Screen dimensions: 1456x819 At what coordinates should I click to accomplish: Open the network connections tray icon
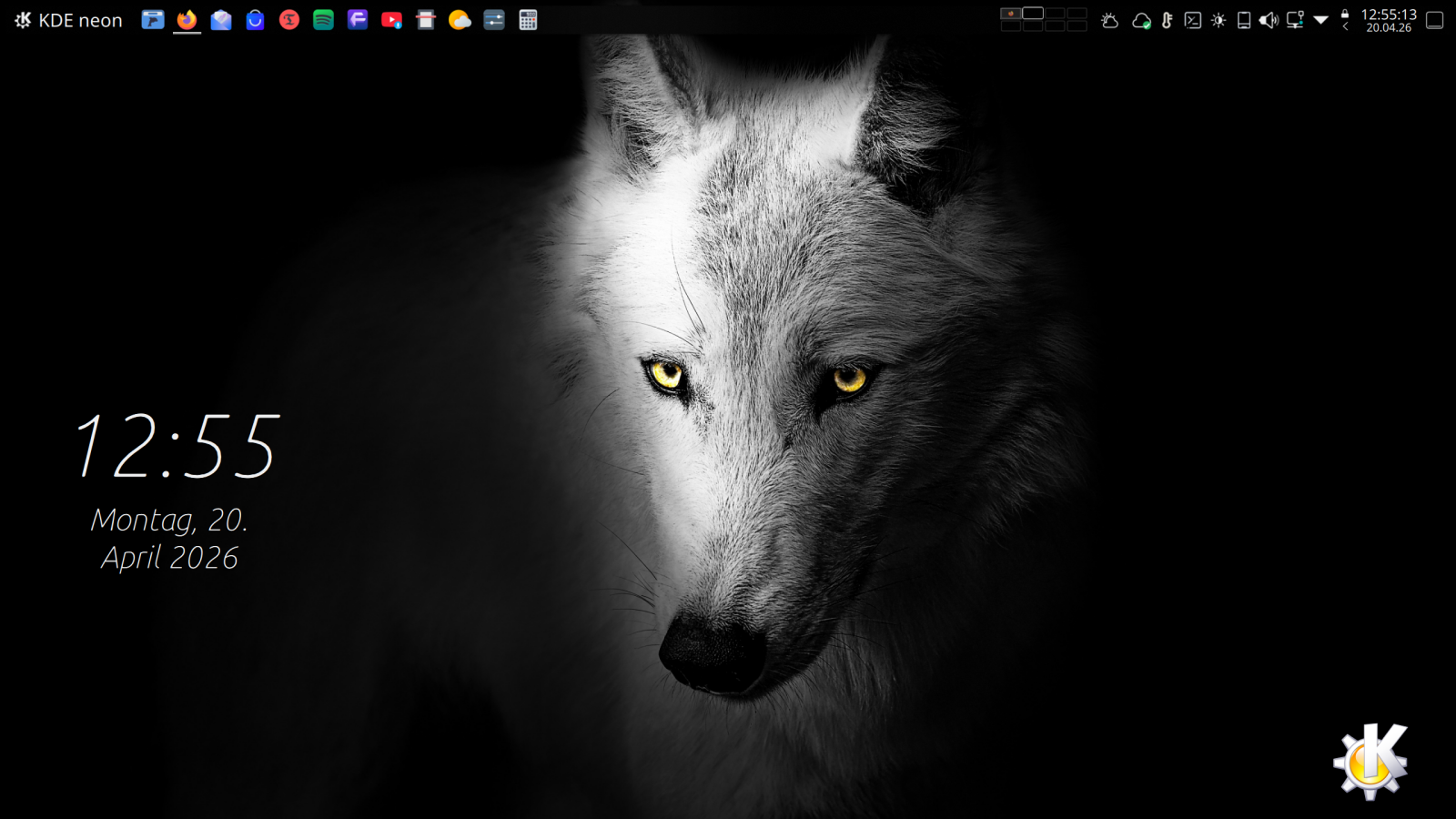point(1295,20)
